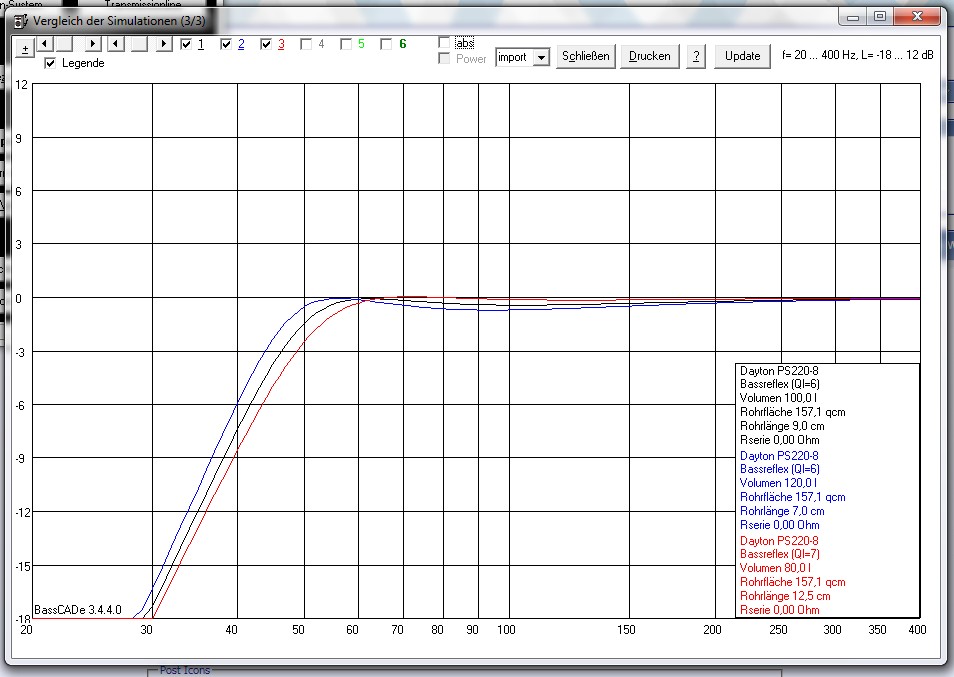The width and height of the screenshot is (954, 677).
Task: Enable the abs checkbox
Action: (444, 43)
